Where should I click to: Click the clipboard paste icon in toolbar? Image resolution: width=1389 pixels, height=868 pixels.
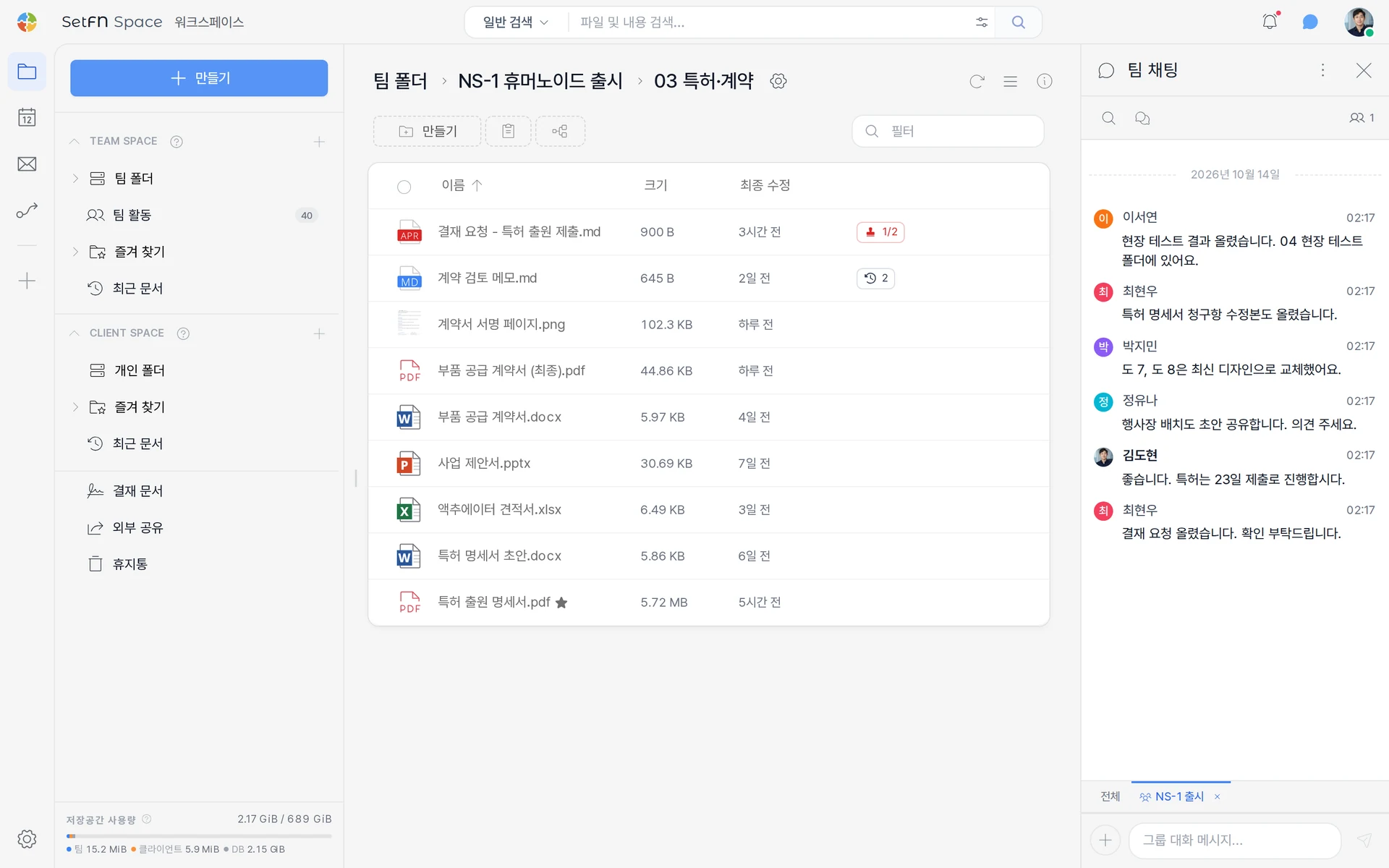(x=508, y=131)
